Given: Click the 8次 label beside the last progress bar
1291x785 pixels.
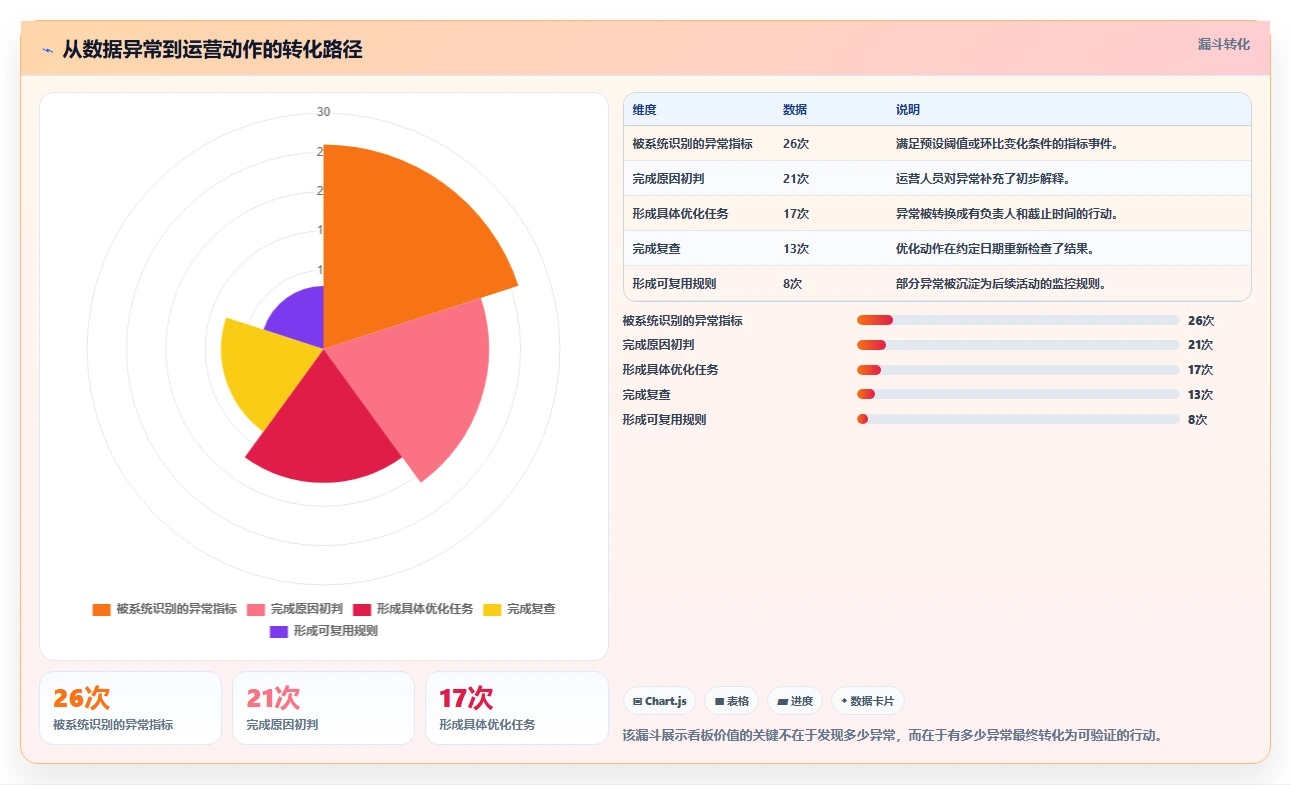Looking at the screenshot, I should coord(1198,420).
